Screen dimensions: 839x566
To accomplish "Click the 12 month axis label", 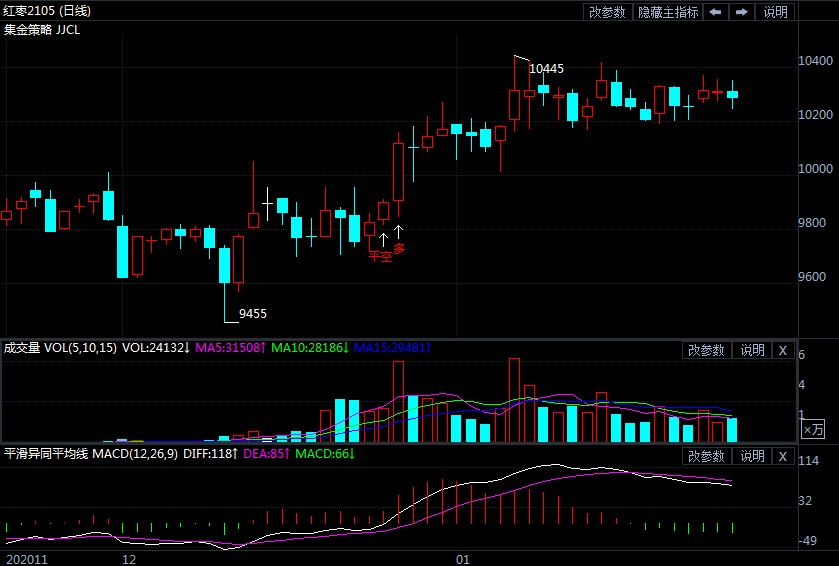I will (129, 560).
